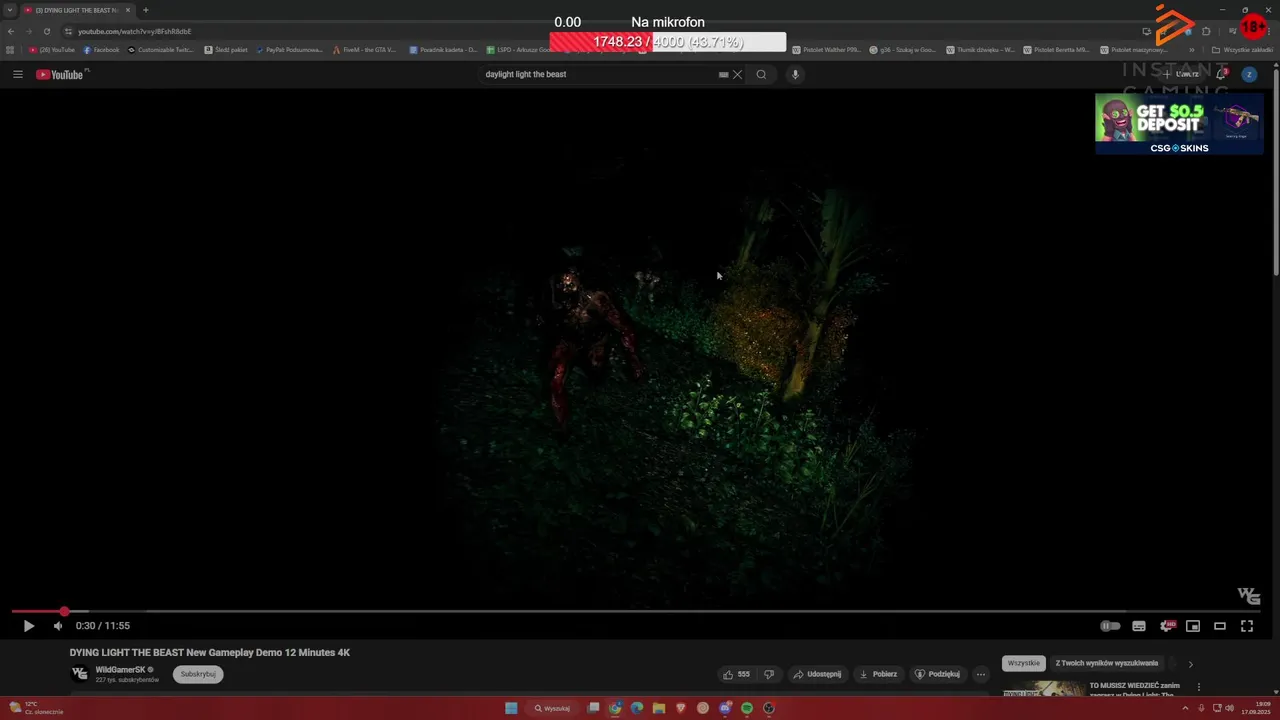The height and width of the screenshot is (720, 1280).
Task: Open the browser extensions puzzle icon
Action: (x=1206, y=31)
